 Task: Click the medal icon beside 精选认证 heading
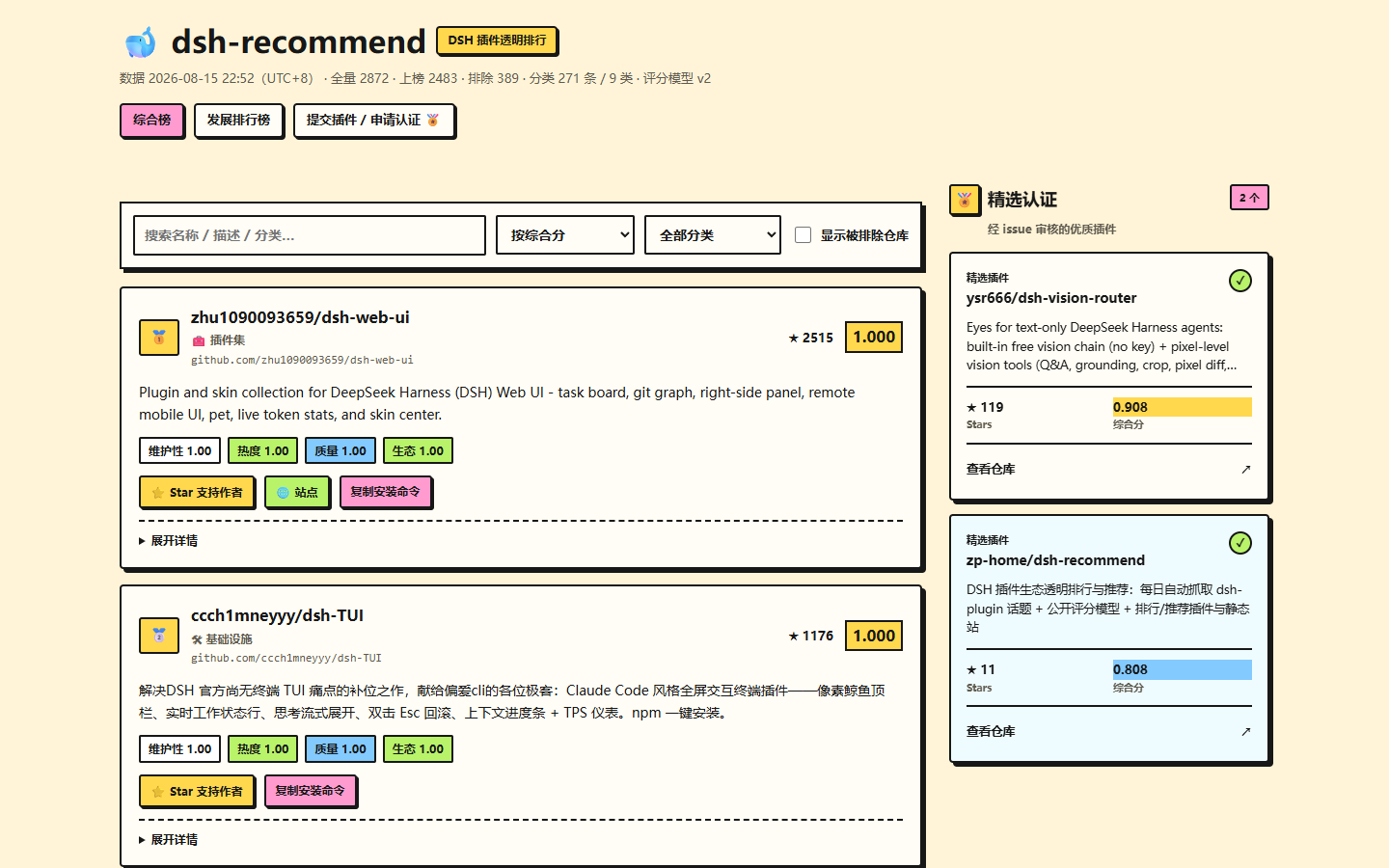[965, 200]
